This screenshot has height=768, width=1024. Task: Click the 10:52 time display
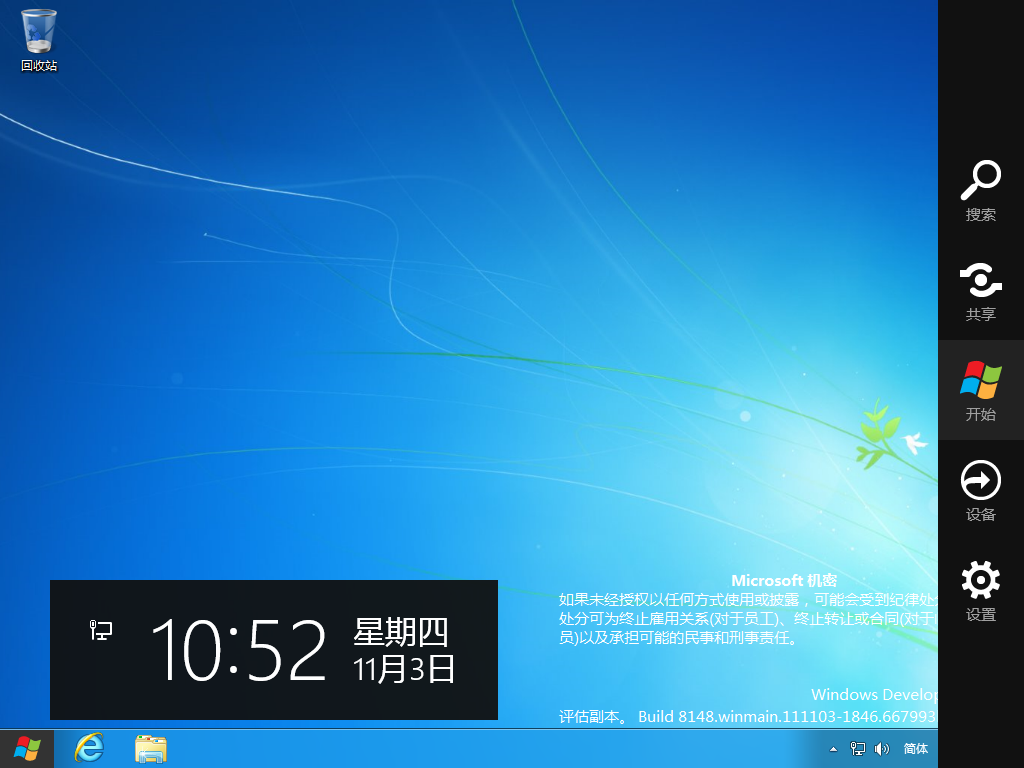coord(238,650)
